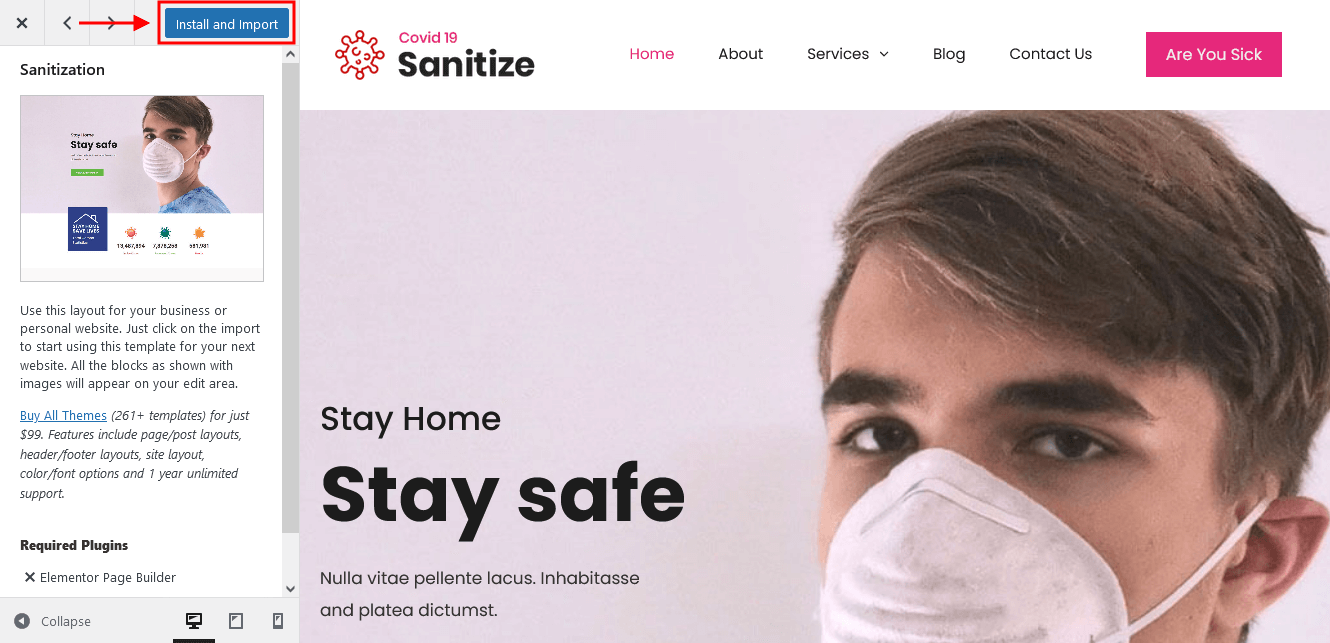
Task: Click the sidebar scrollbar down arrow
Action: [290, 589]
